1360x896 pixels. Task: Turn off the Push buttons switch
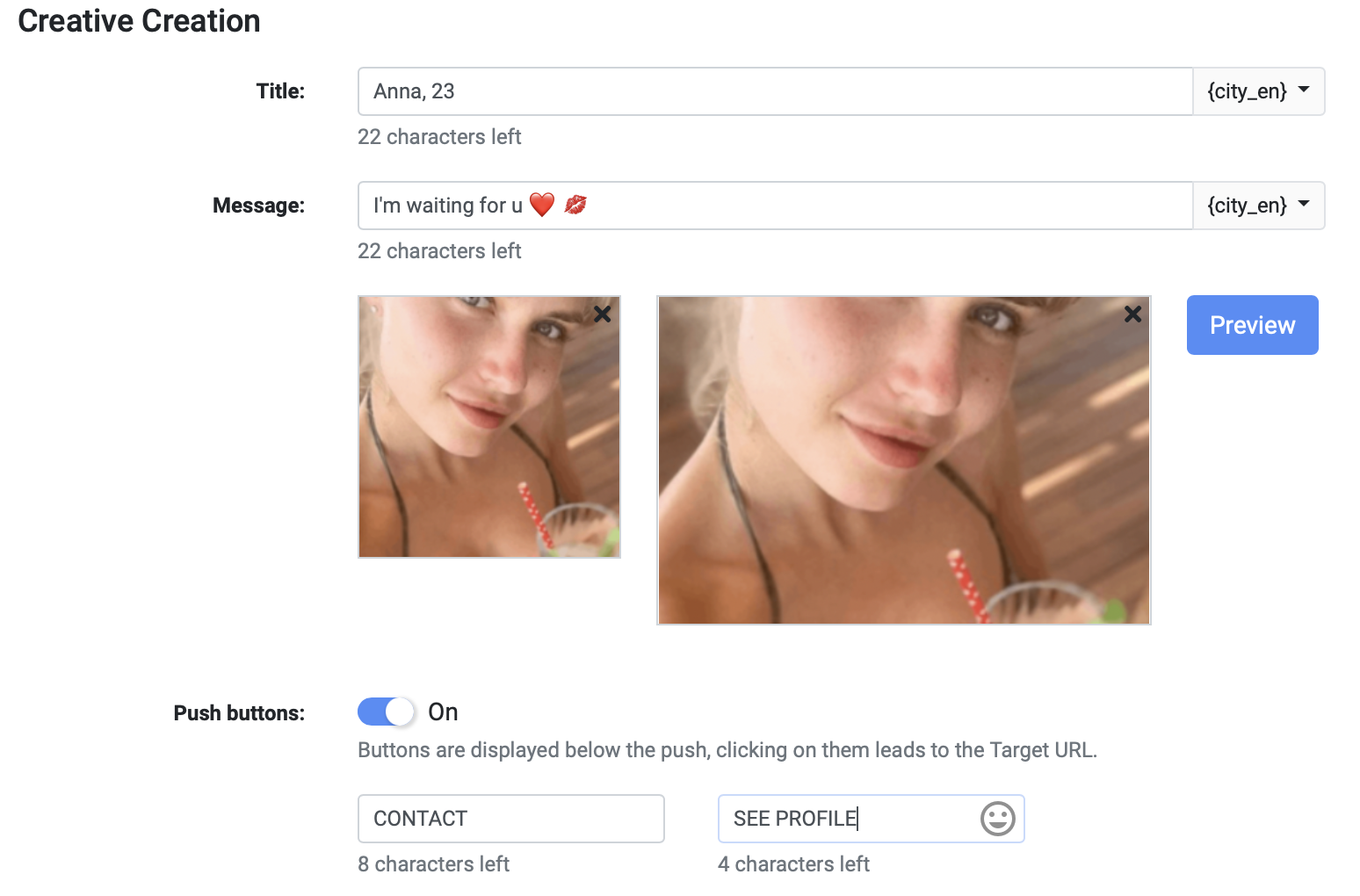[387, 712]
